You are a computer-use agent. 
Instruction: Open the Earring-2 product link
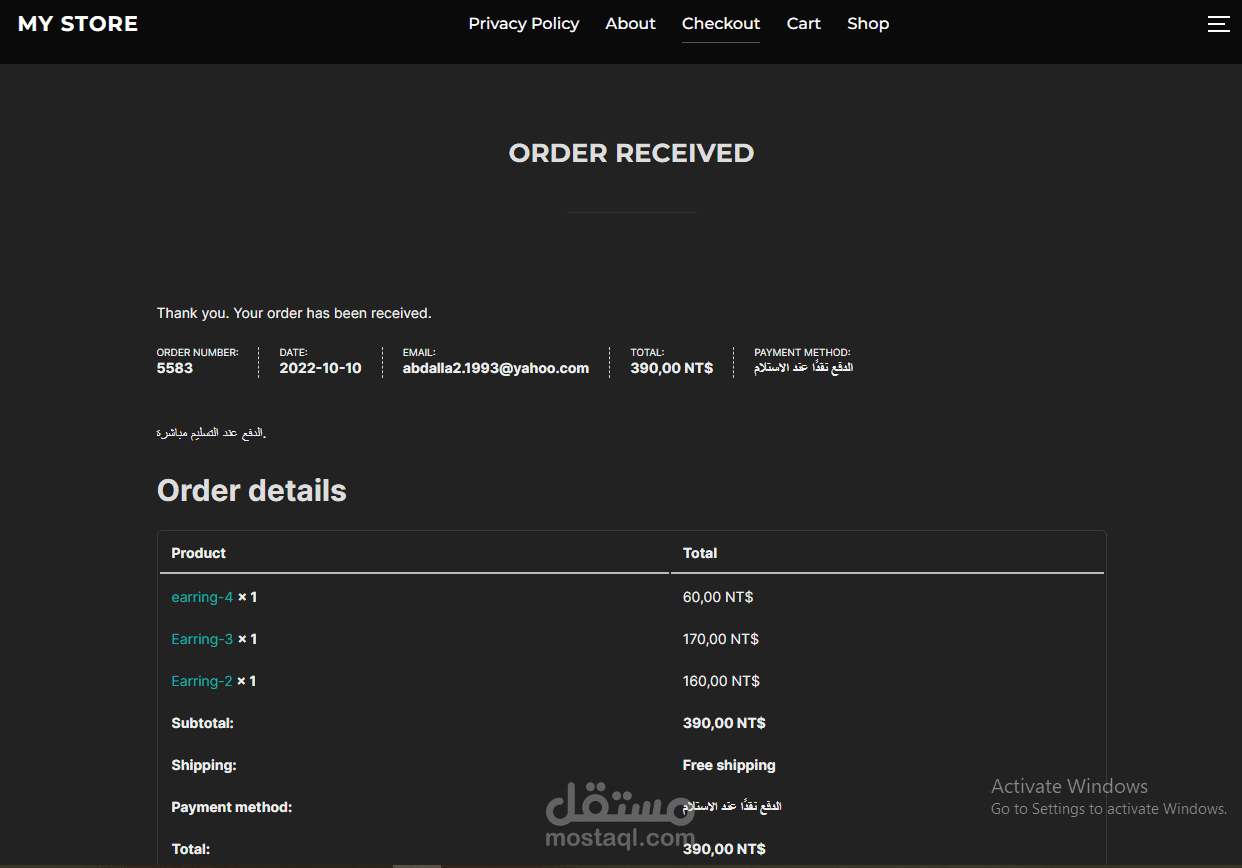click(x=201, y=681)
